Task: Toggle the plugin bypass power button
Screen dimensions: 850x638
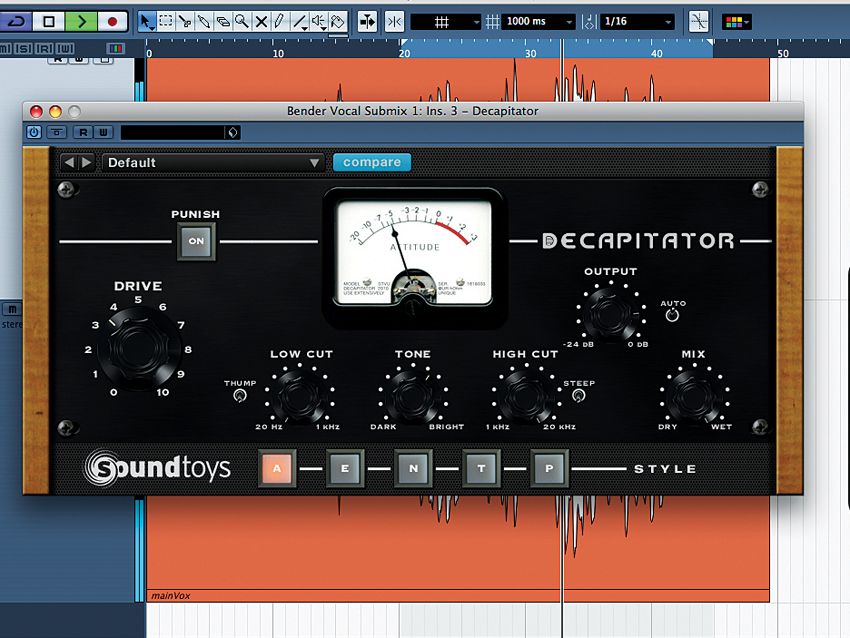Action: point(34,130)
